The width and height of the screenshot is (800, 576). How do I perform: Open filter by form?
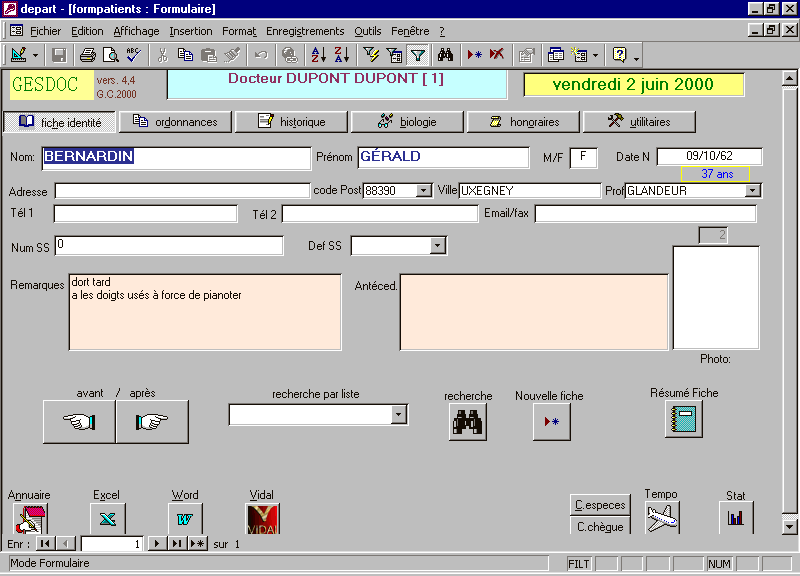tap(394, 55)
